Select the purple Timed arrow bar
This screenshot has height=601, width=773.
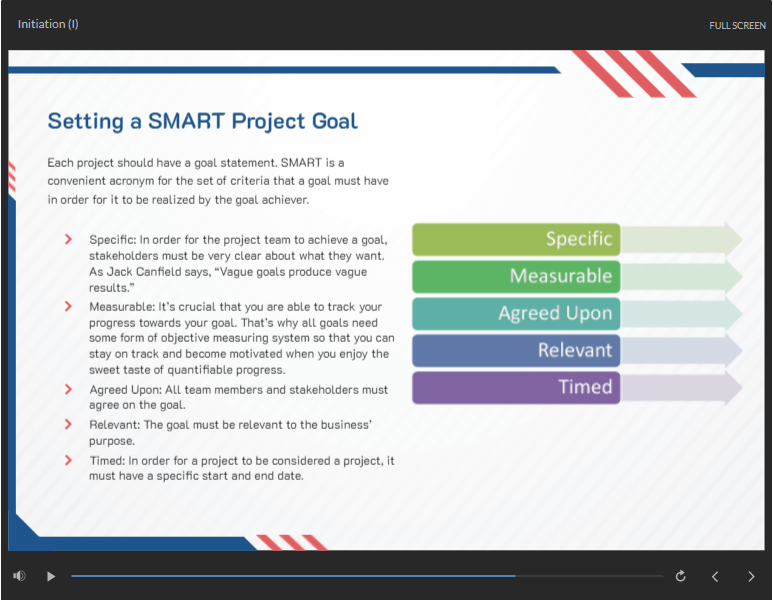click(577, 388)
